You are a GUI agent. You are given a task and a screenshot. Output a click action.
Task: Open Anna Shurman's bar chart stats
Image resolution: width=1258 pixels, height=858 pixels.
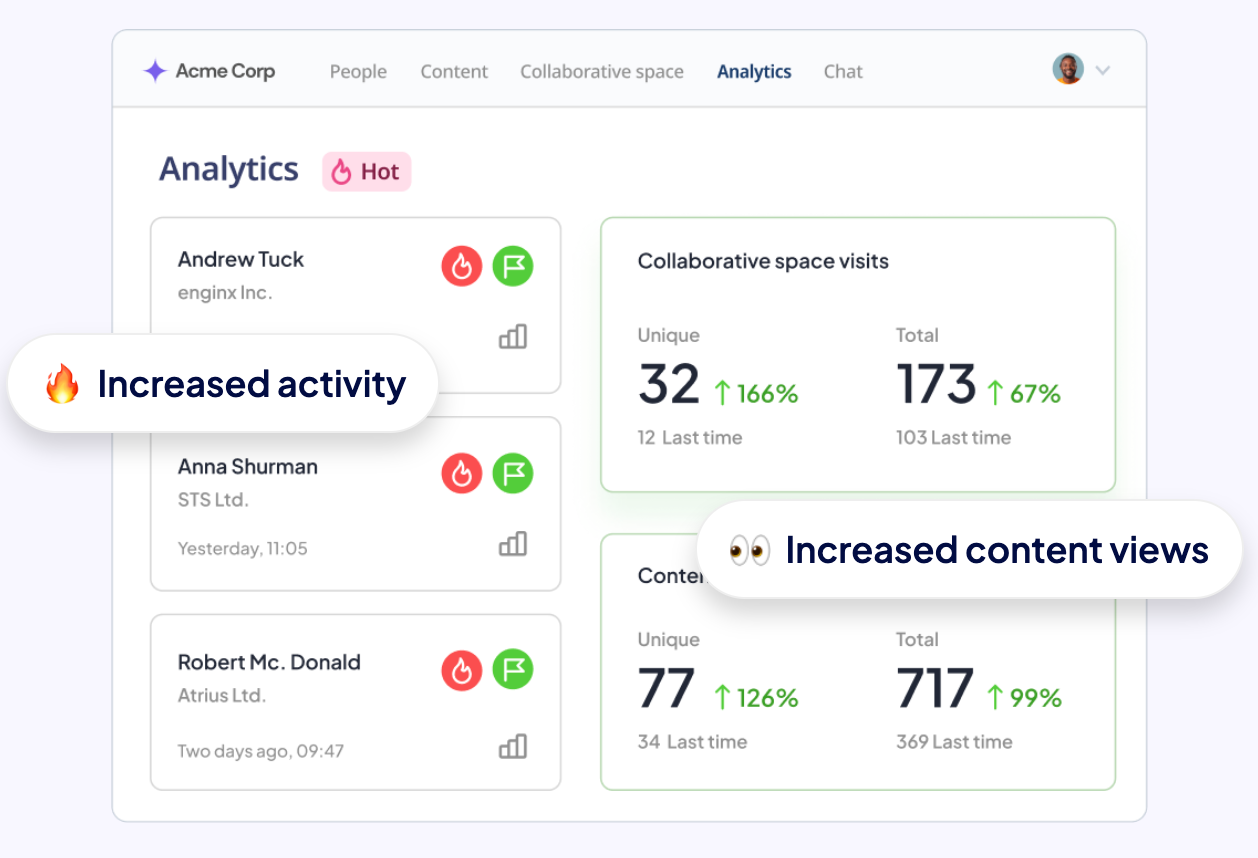pos(513,544)
